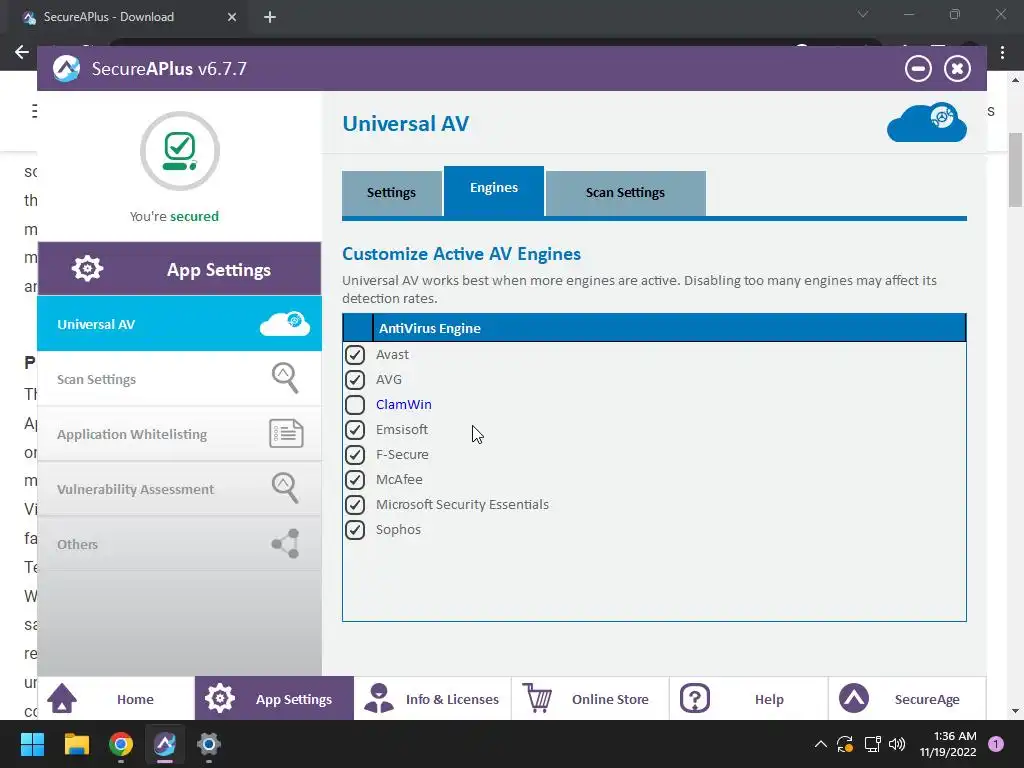Click the network tray icon

point(872,744)
